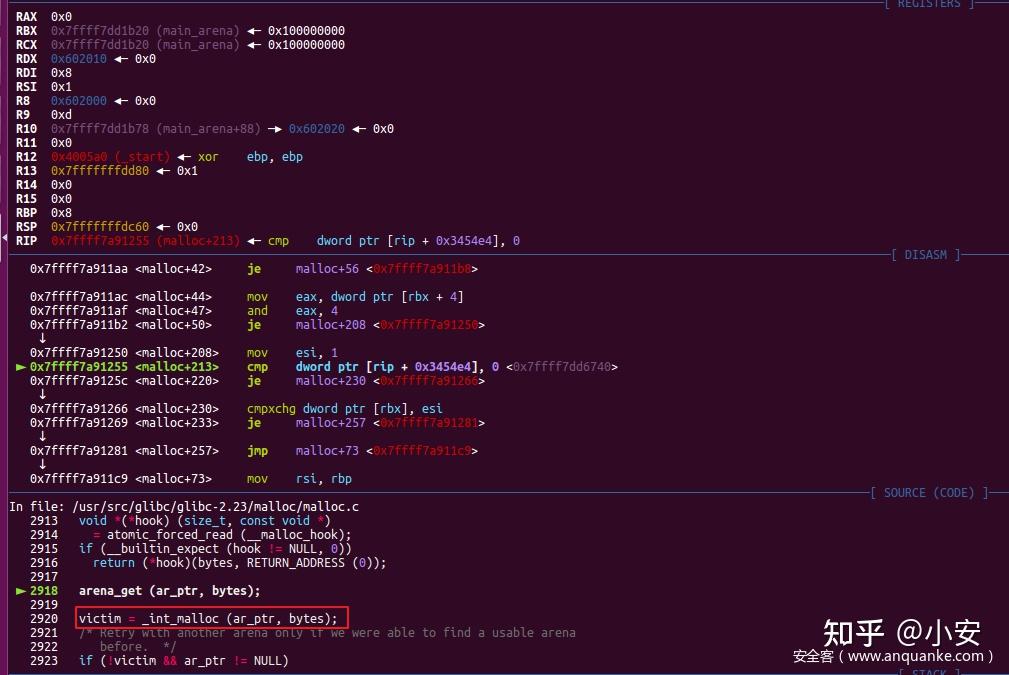Collapse the DISASM section header
Viewport: 1009px width, 675px height.
(926, 254)
